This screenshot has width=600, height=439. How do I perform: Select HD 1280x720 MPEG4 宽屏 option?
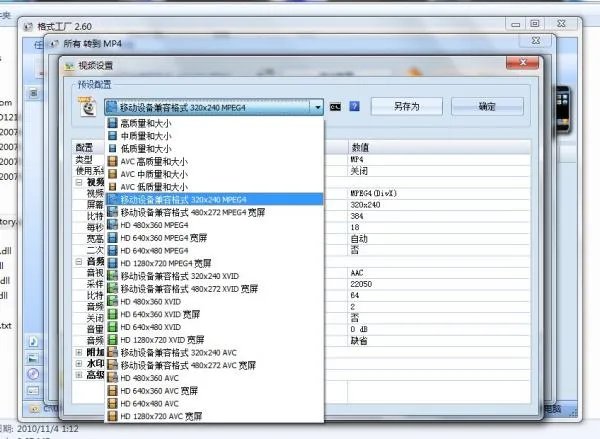214,263
